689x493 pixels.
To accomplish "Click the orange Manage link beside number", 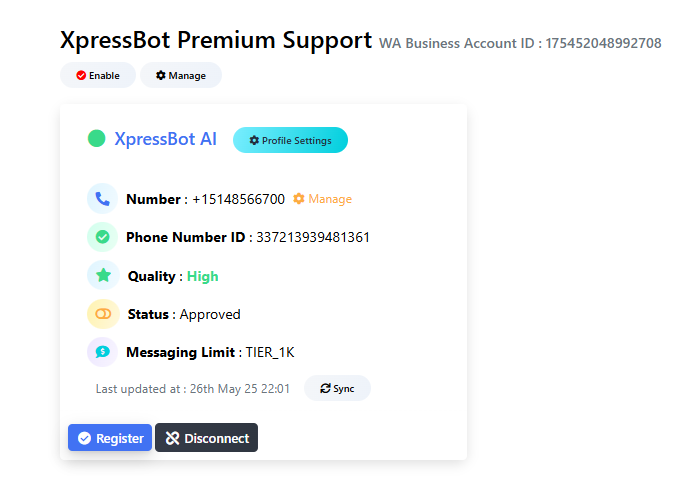I will pyautogui.click(x=330, y=199).
